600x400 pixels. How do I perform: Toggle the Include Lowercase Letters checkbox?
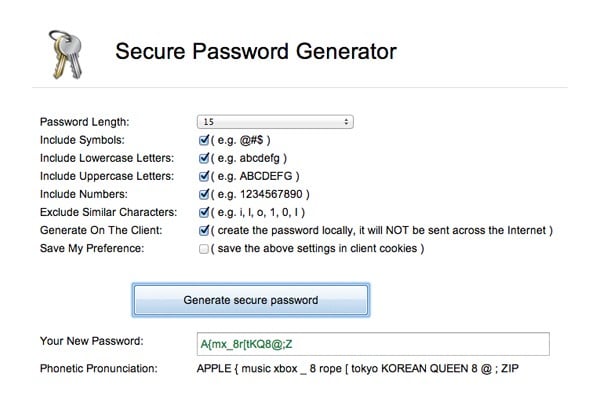coord(204,158)
